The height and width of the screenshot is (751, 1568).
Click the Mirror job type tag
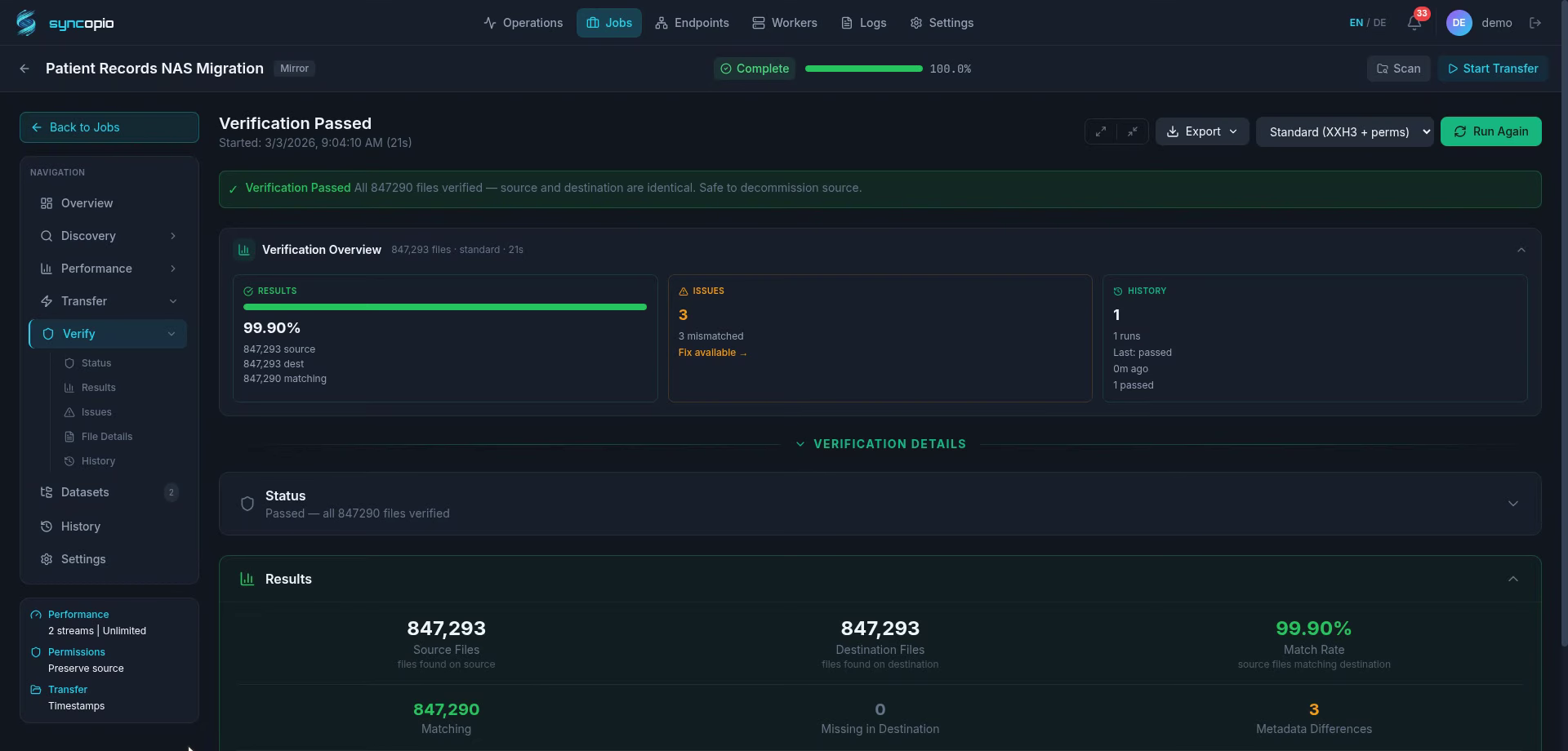(294, 69)
